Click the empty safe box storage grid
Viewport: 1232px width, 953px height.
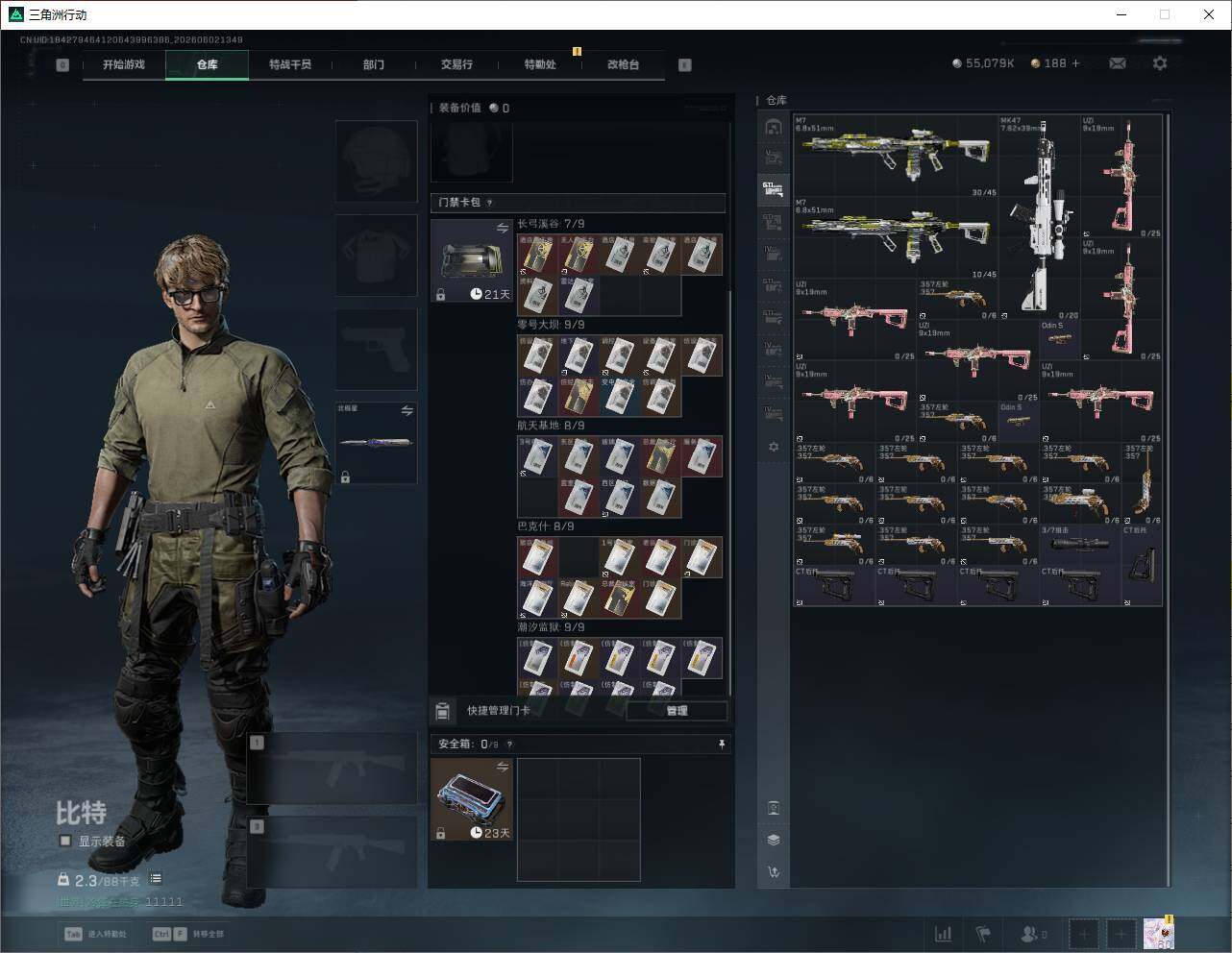579,819
